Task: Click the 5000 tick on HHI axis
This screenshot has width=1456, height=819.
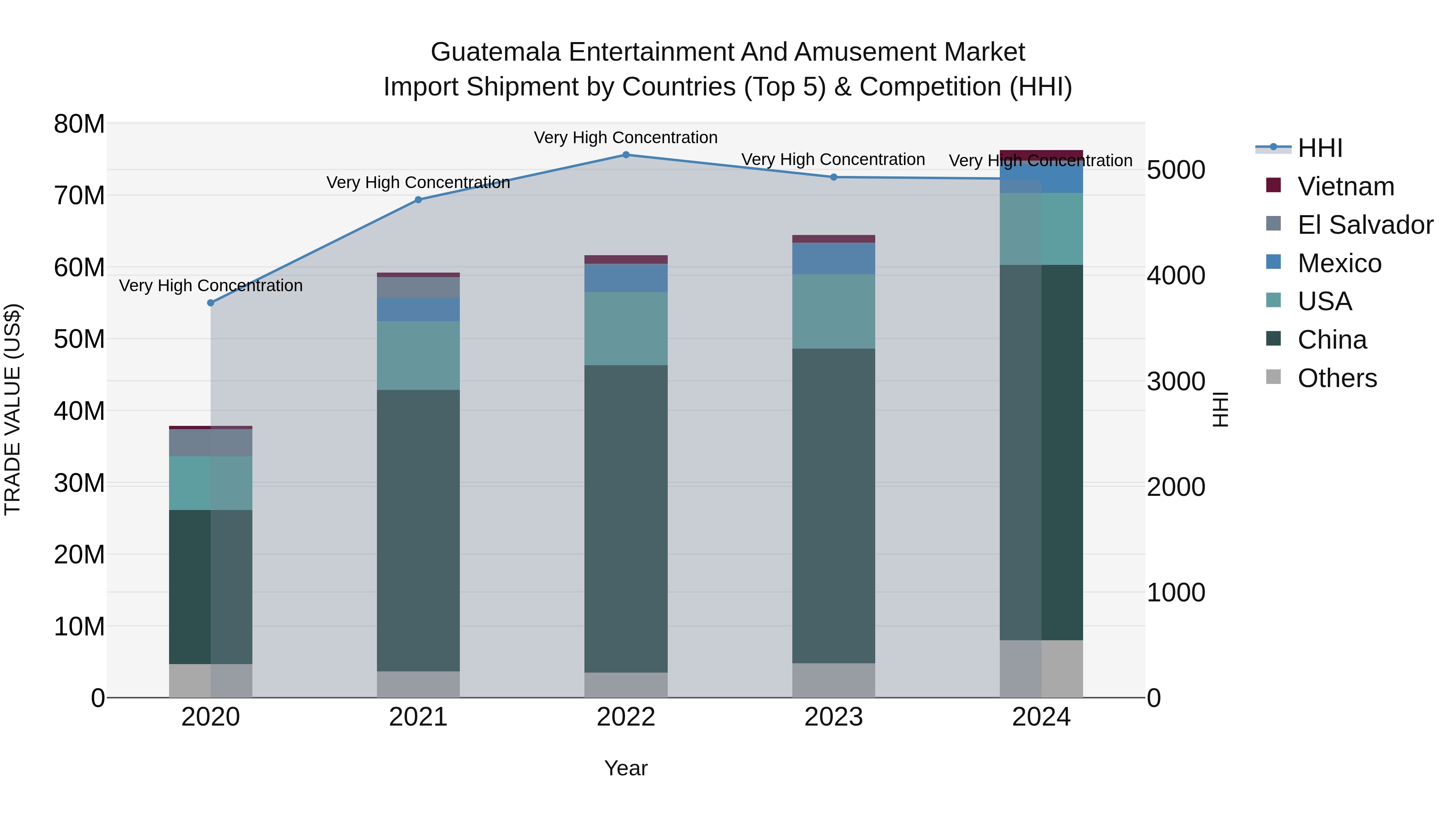Action: pyautogui.click(x=1176, y=169)
